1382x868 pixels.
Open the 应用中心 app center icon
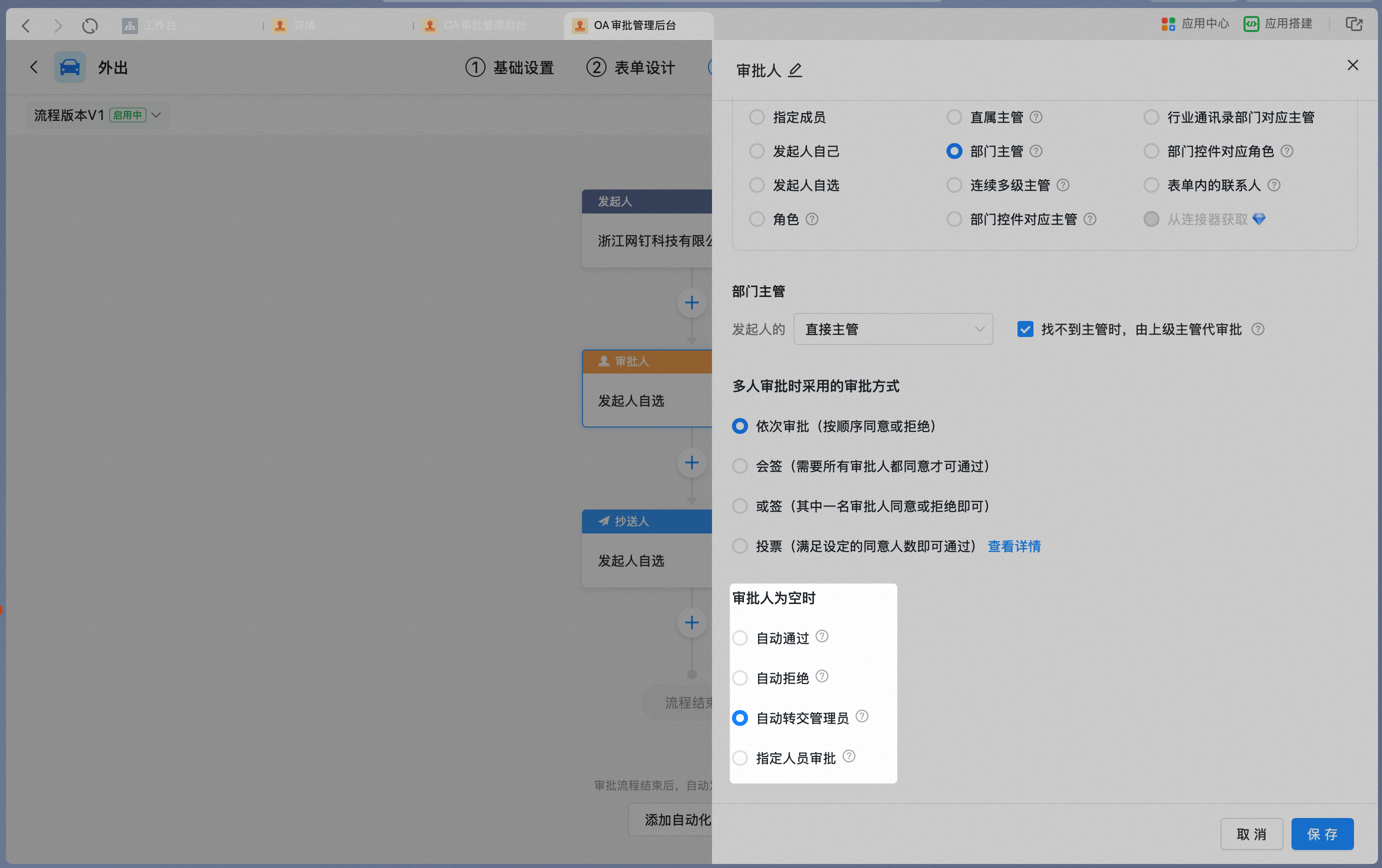tap(1168, 24)
